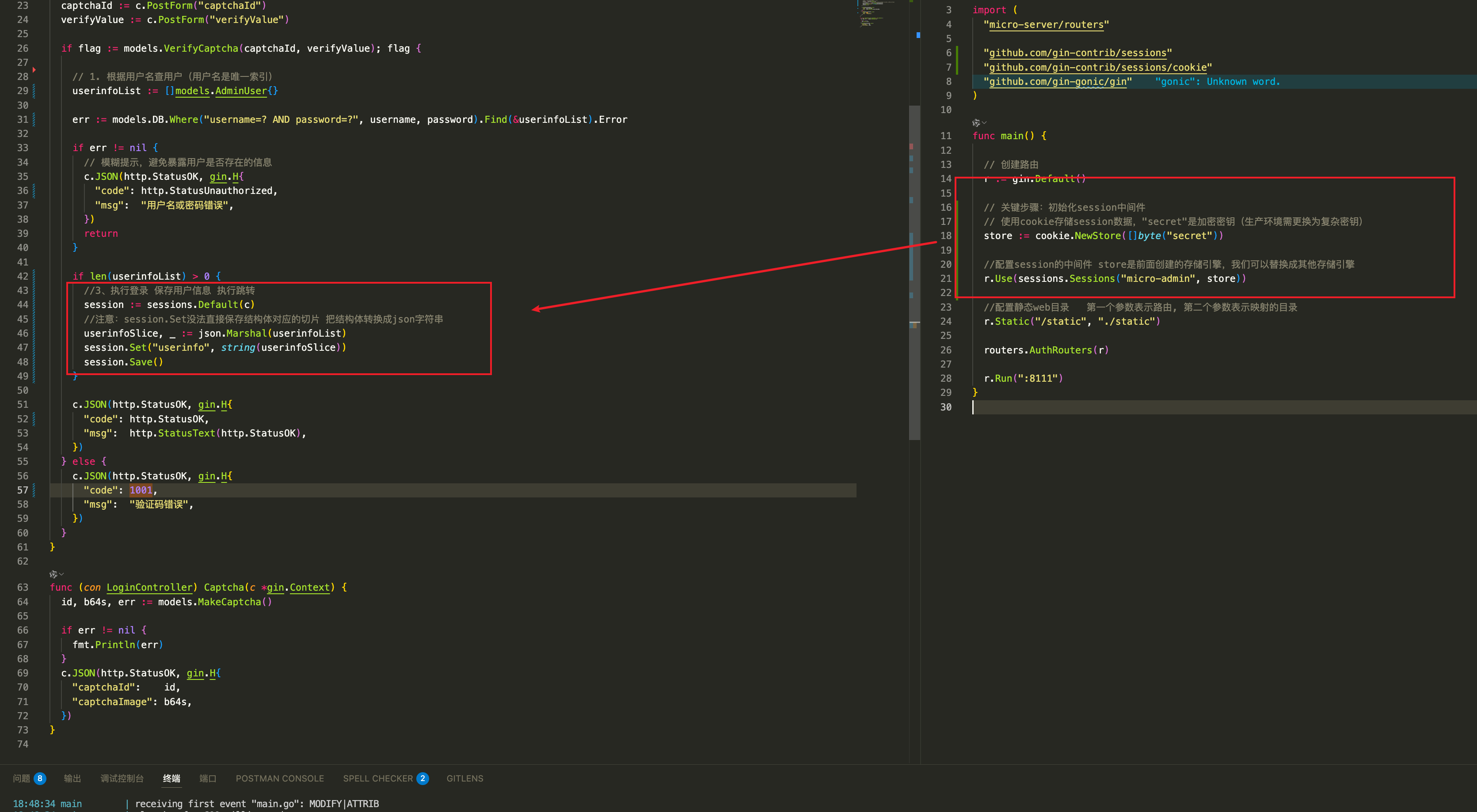Screen dimensions: 1477x812
Task: Follow the micro-server/routers import link
Action: pyautogui.click(x=1047, y=25)
